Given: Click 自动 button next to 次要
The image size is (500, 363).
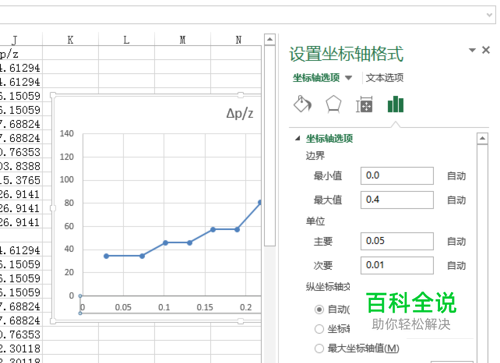Looking at the screenshot, I should 456,266.
